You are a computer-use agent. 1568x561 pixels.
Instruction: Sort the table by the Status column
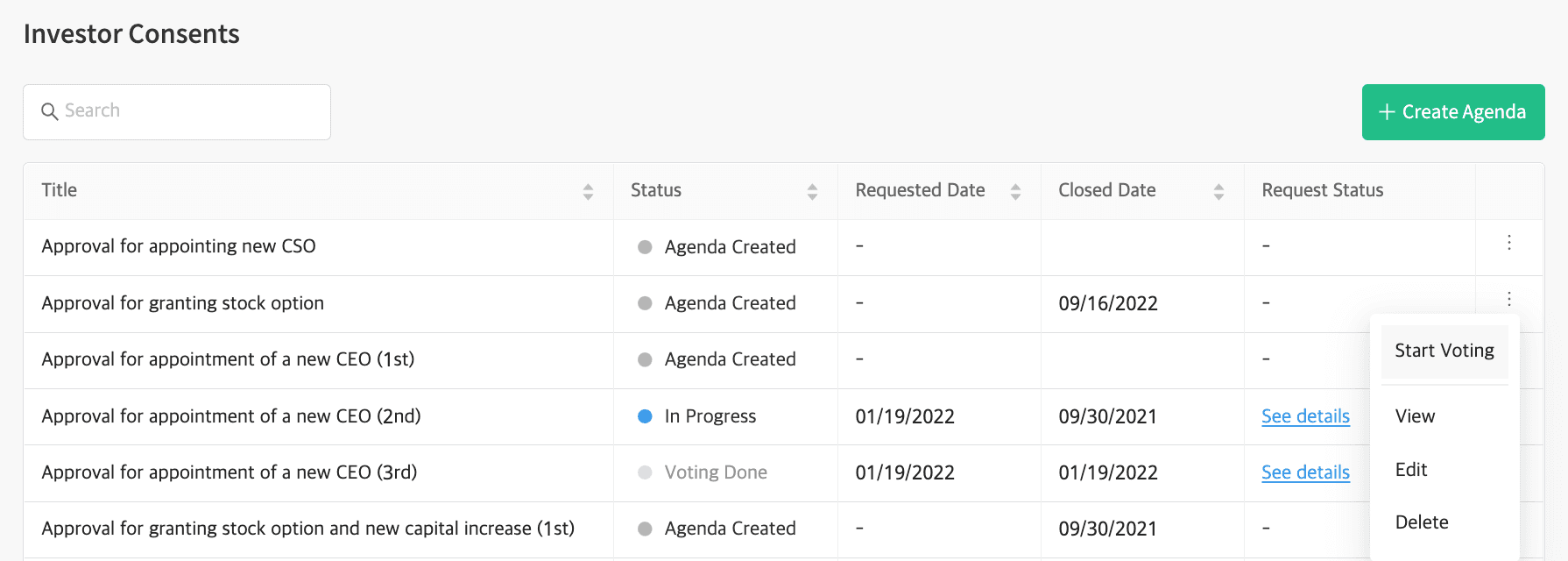tap(812, 191)
